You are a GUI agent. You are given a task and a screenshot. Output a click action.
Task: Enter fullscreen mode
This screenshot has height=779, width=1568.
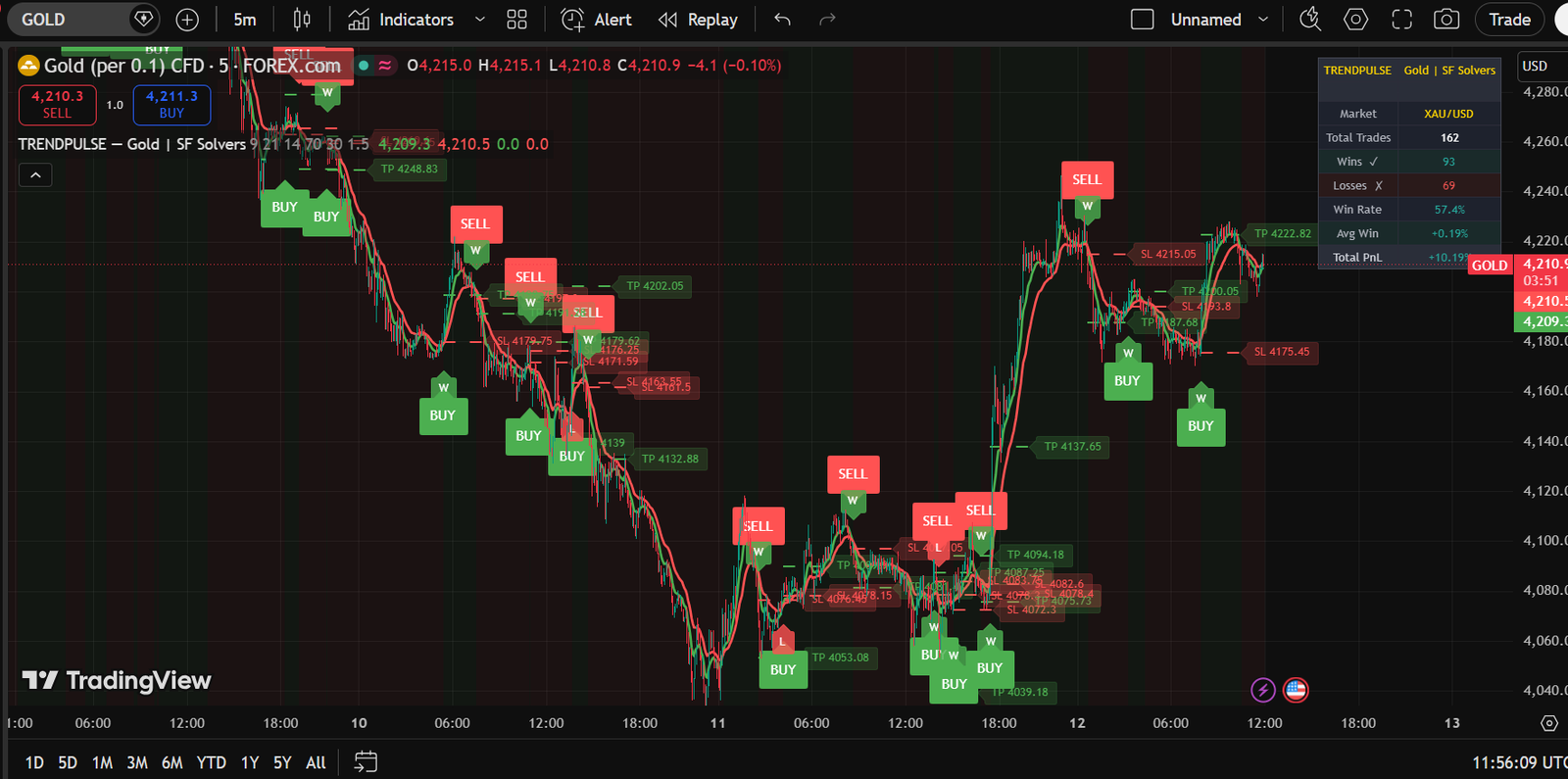click(x=1401, y=20)
